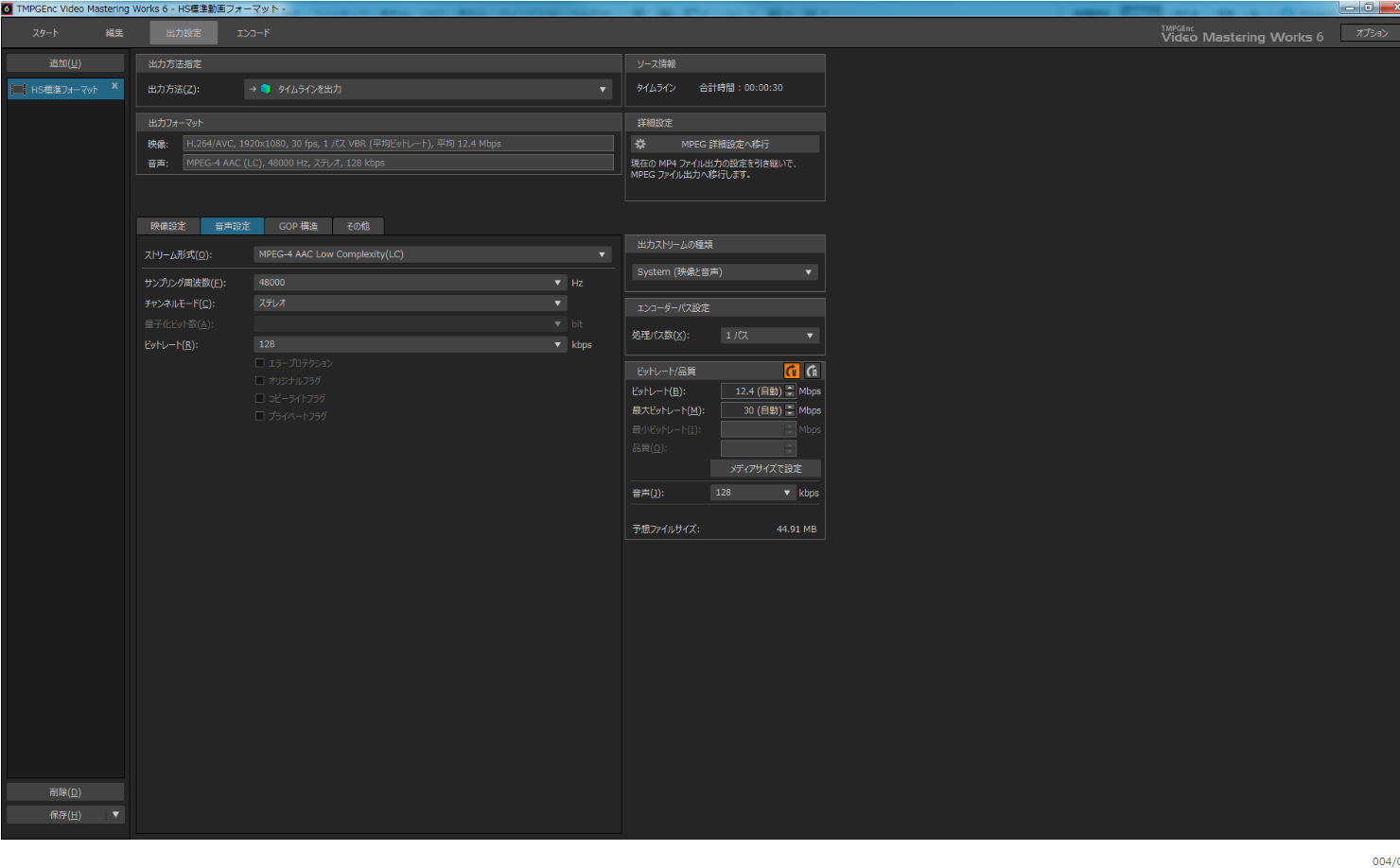Open チャンネルモード dropdown
This screenshot has width=1400, height=868.
[411, 304]
